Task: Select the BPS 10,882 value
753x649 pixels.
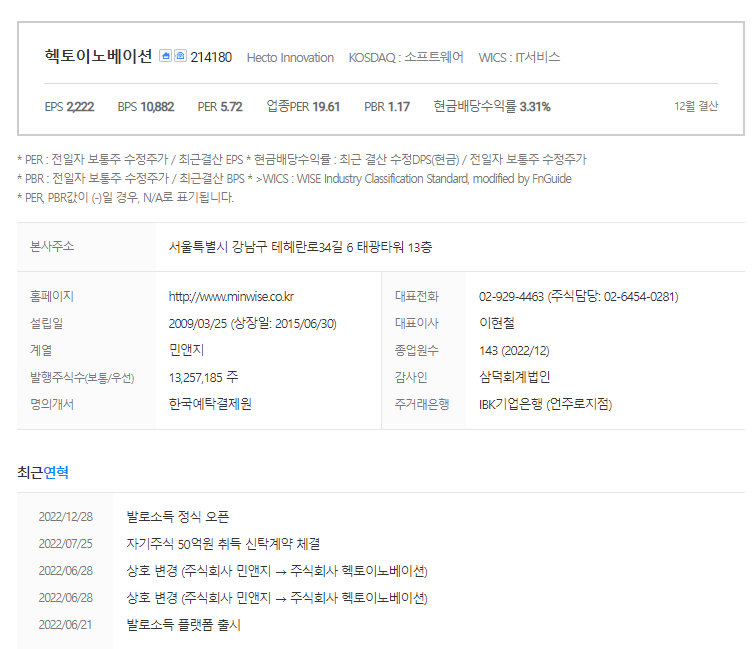Action: (146, 107)
